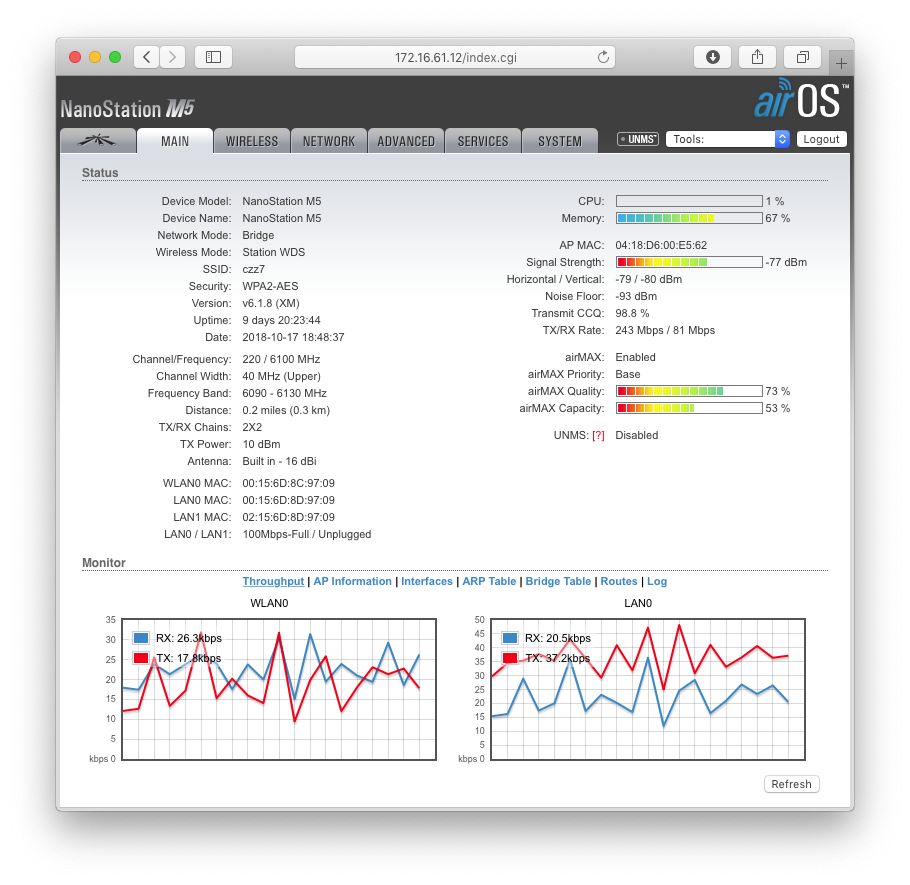Switch to the ADVANCED tab
Screen dimensions: 910x885
pyautogui.click(x=406, y=141)
